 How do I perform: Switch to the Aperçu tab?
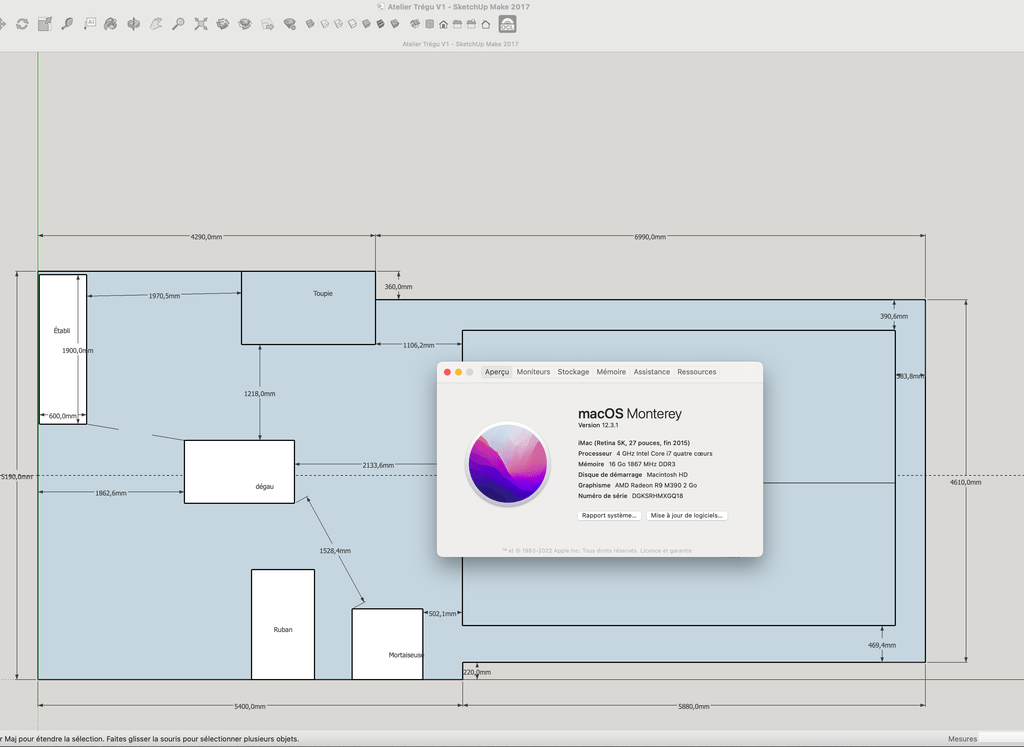pyautogui.click(x=497, y=372)
